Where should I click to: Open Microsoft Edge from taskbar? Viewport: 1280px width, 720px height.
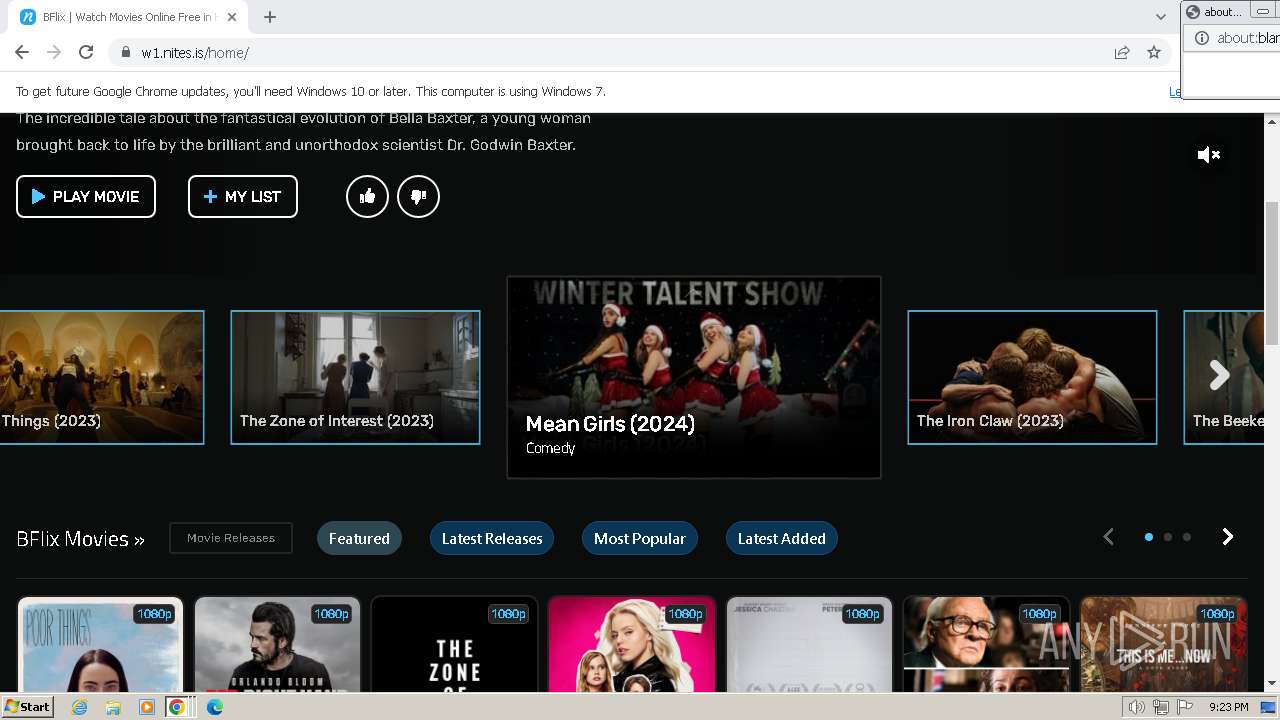[214, 707]
